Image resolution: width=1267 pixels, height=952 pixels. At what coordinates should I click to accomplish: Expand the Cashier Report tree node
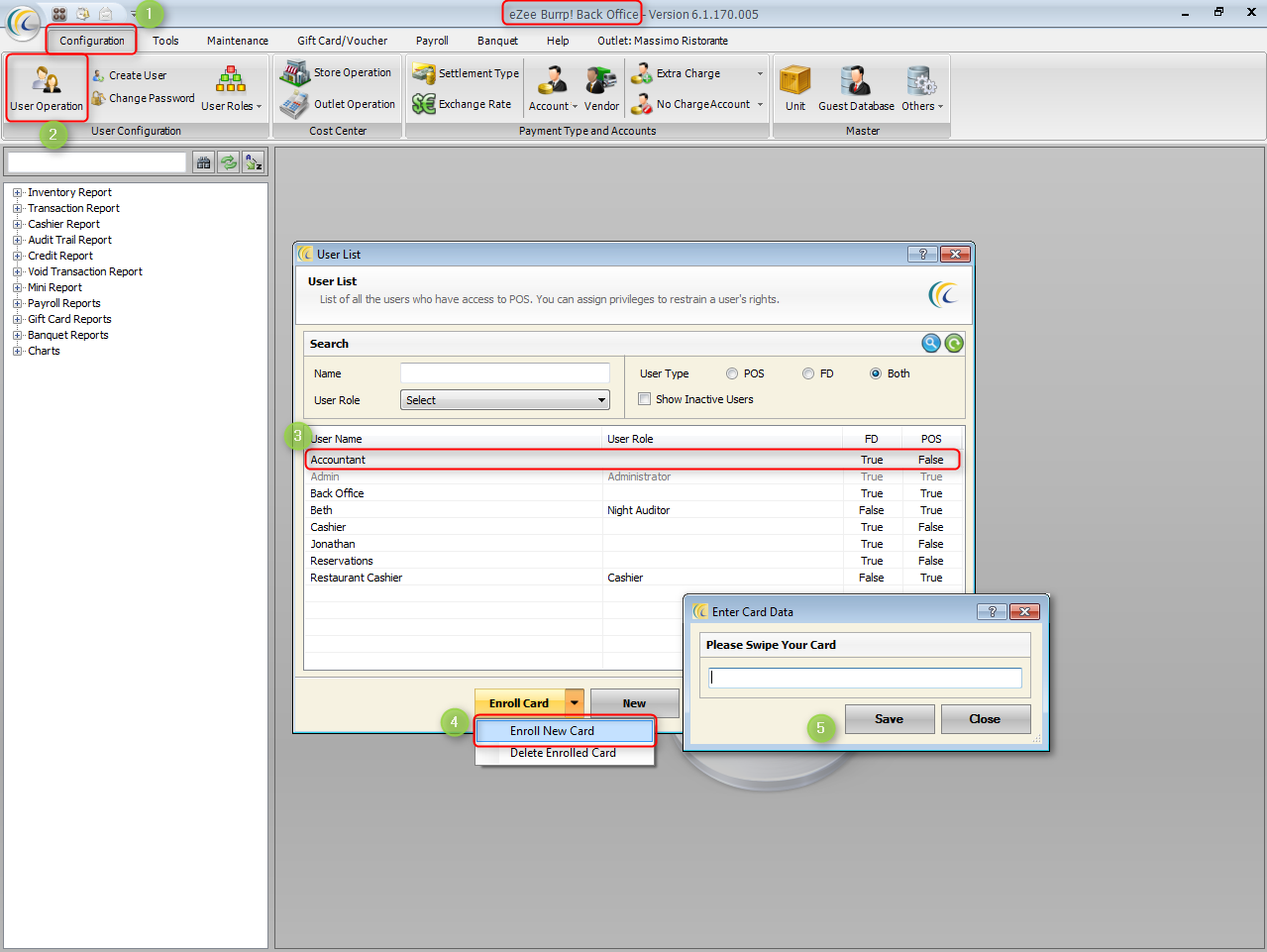(17, 224)
